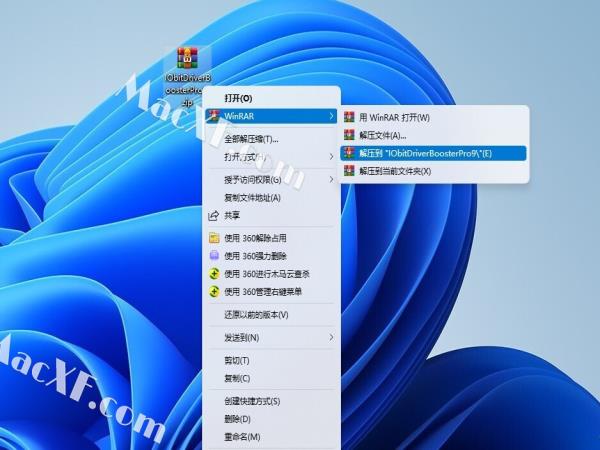Click the 360进行木马云查杀 icon
Viewport: 600px width, 450px height.
(214, 274)
